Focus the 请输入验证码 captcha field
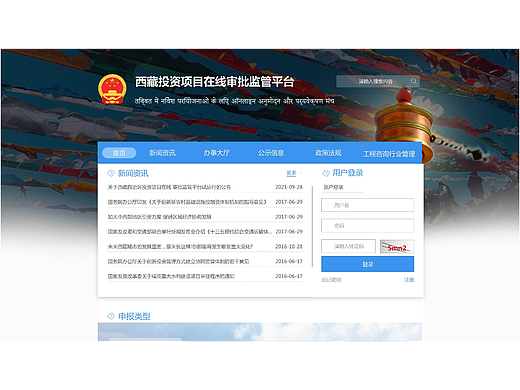Image resolution: width=520 pixels, height=390 pixels. pos(348,246)
